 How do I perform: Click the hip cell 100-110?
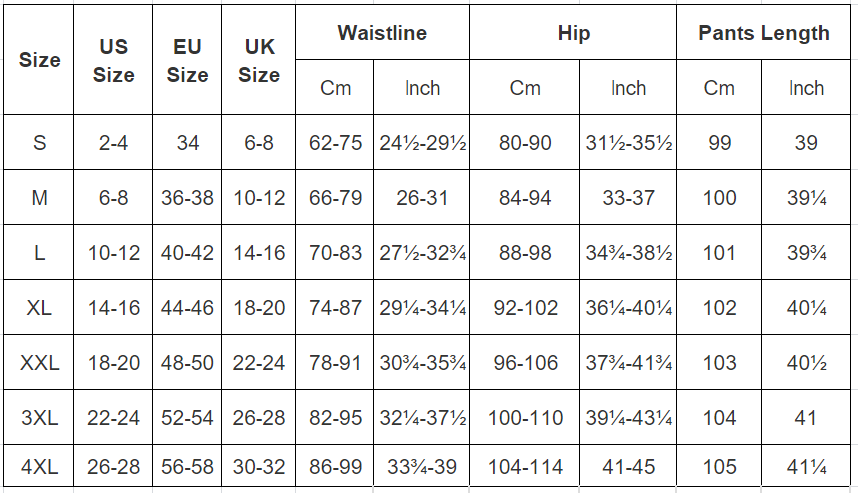tap(525, 417)
